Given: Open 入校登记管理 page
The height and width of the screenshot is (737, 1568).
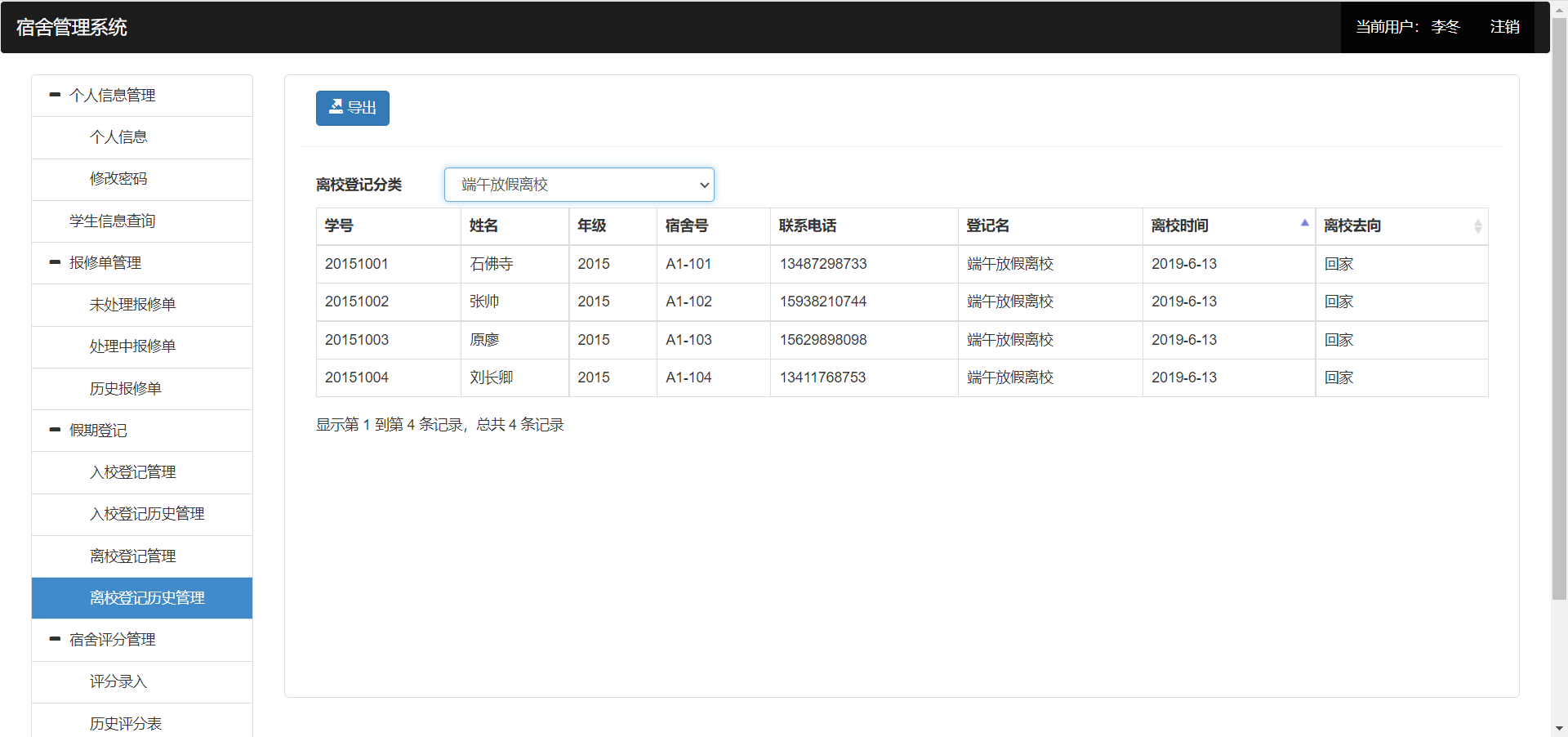Looking at the screenshot, I should point(142,472).
